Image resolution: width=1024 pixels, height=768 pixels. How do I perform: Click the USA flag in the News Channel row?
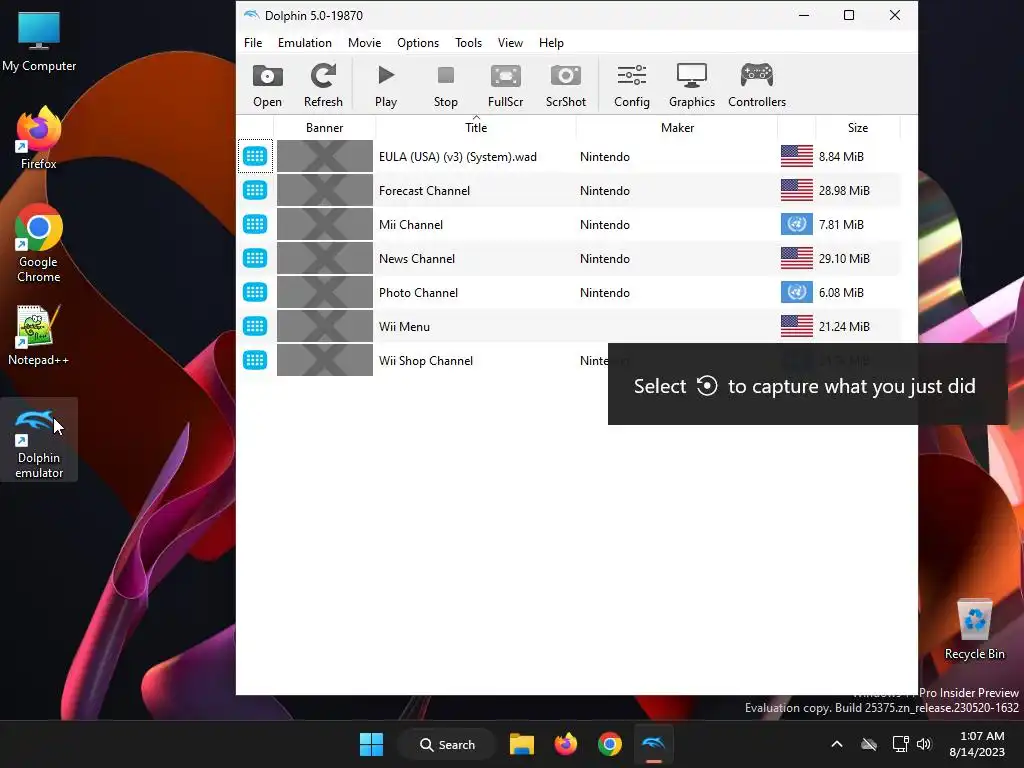coord(797,258)
